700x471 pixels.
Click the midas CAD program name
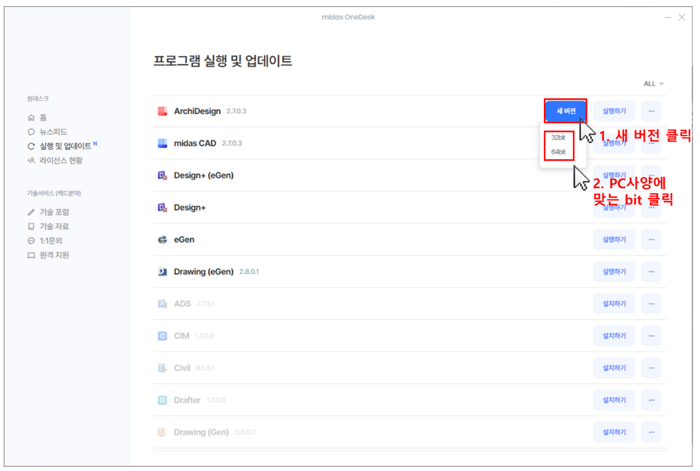click(x=195, y=143)
